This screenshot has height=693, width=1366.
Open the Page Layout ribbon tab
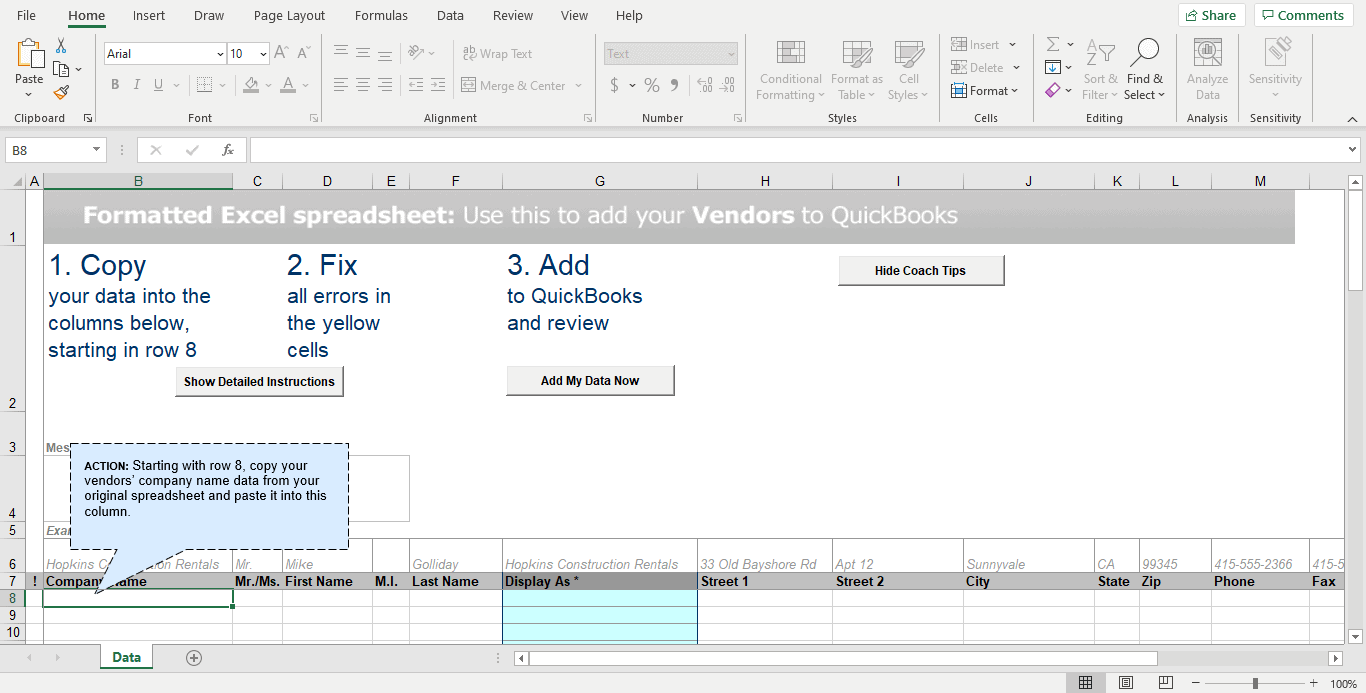(289, 16)
